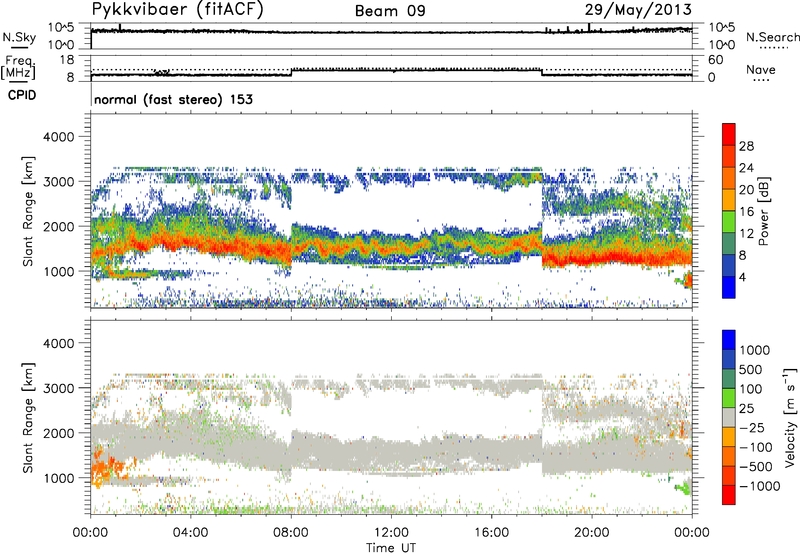Screen dimensions: 800x554
Task: Click the 'CPID' row label
Action: pyautogui.click(x=22, y=95)
